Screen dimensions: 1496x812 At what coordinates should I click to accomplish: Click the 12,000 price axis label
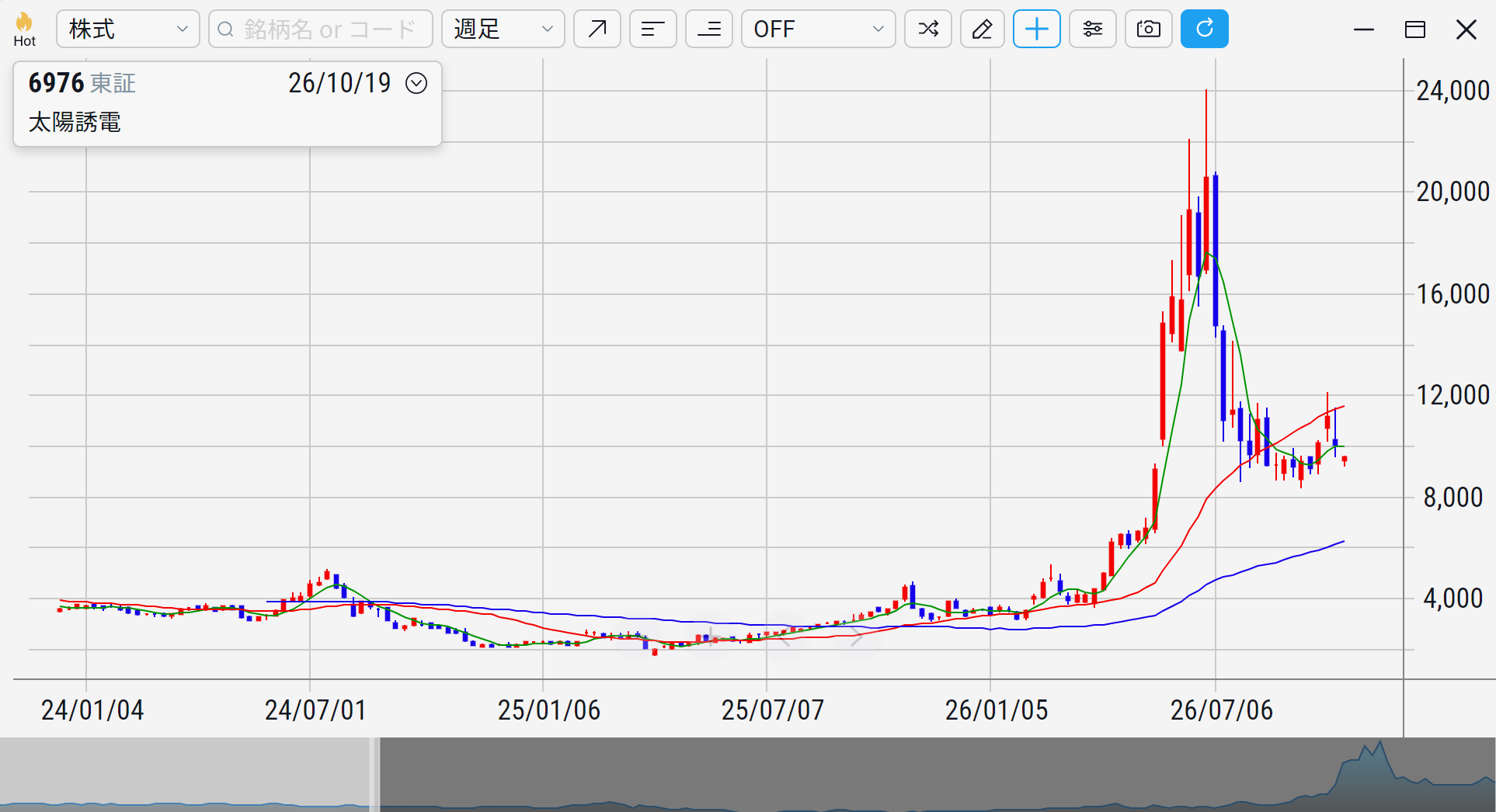click(1453, 395)
